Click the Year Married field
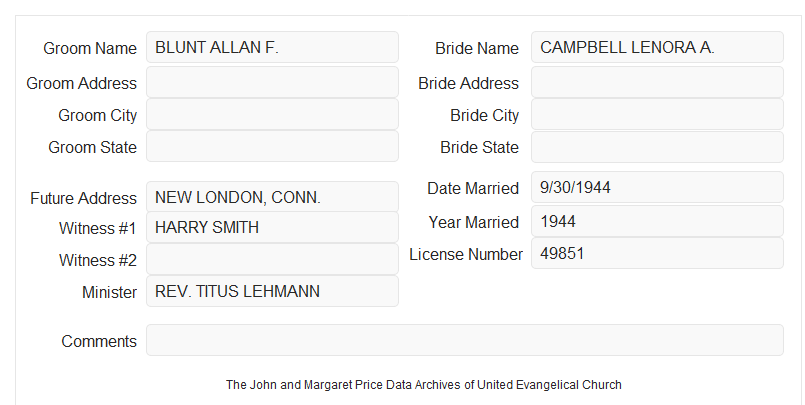 (657, 221)
